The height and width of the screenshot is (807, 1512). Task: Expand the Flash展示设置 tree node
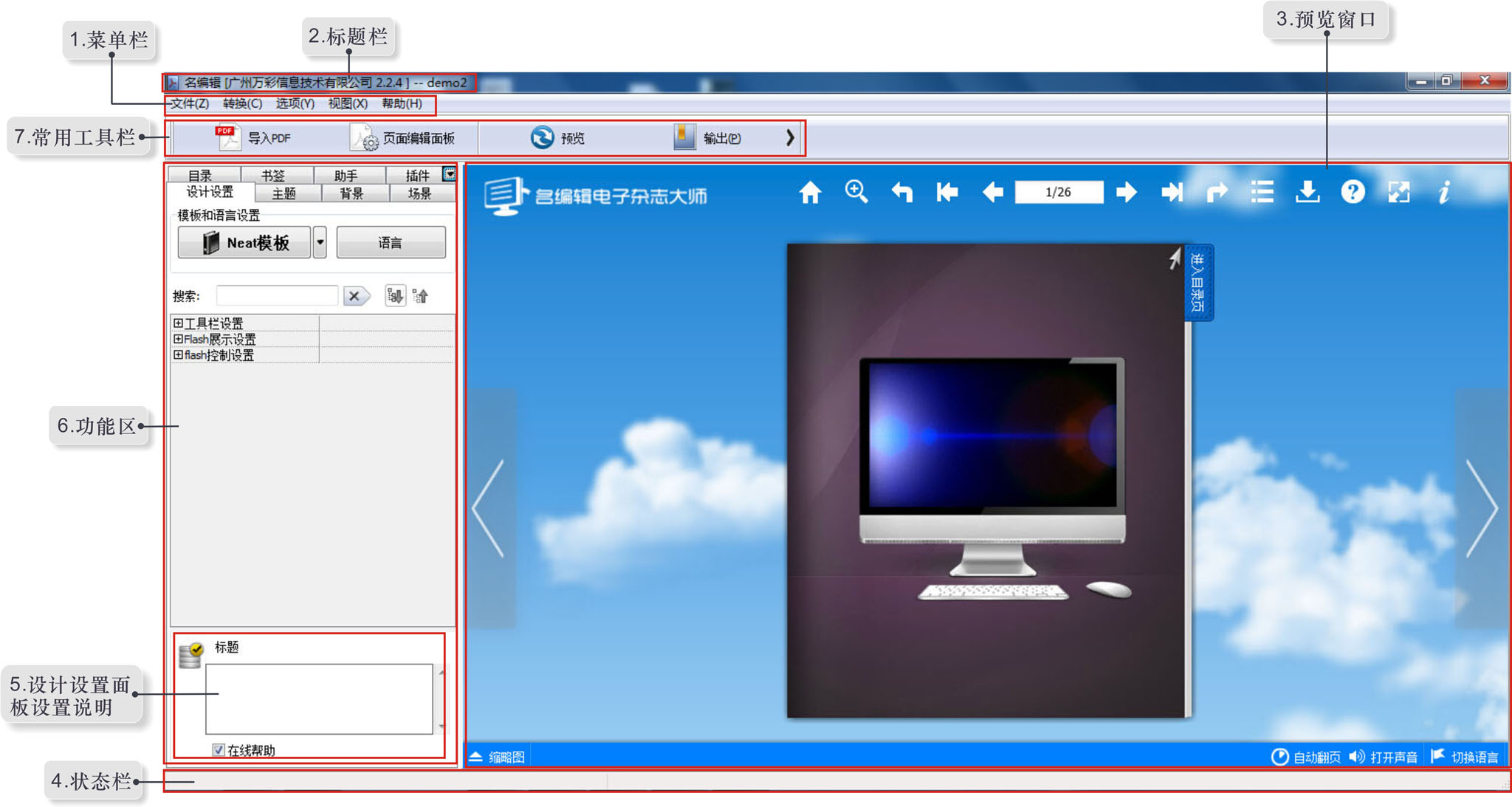[178, 339]
